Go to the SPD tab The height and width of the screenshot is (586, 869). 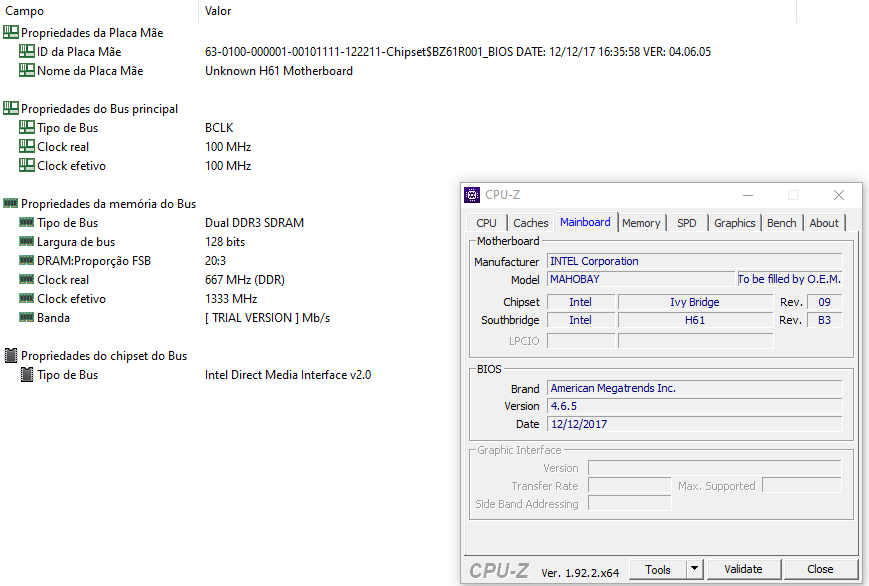pos(686,223)
